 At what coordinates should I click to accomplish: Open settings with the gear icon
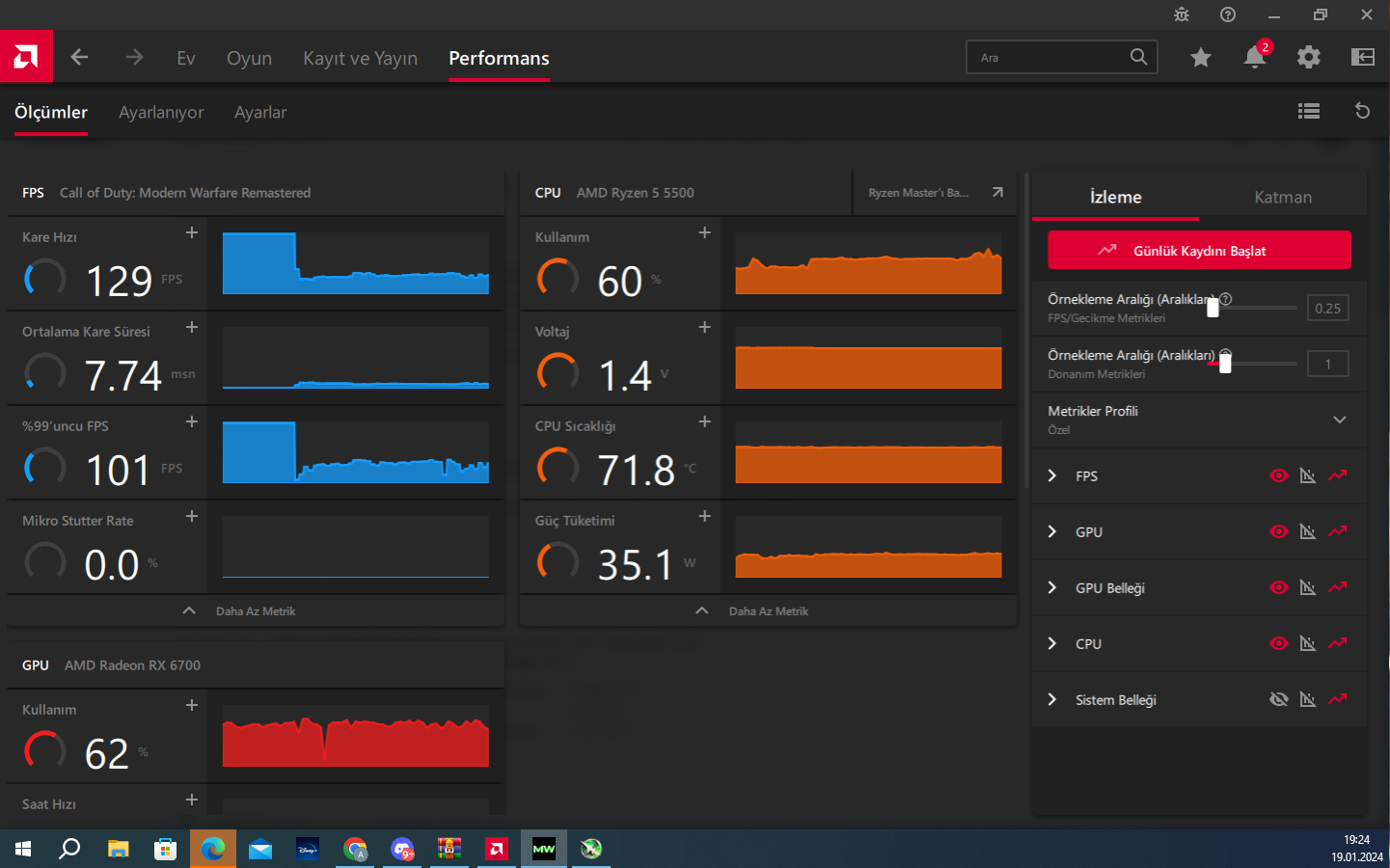coord(1309,57)
